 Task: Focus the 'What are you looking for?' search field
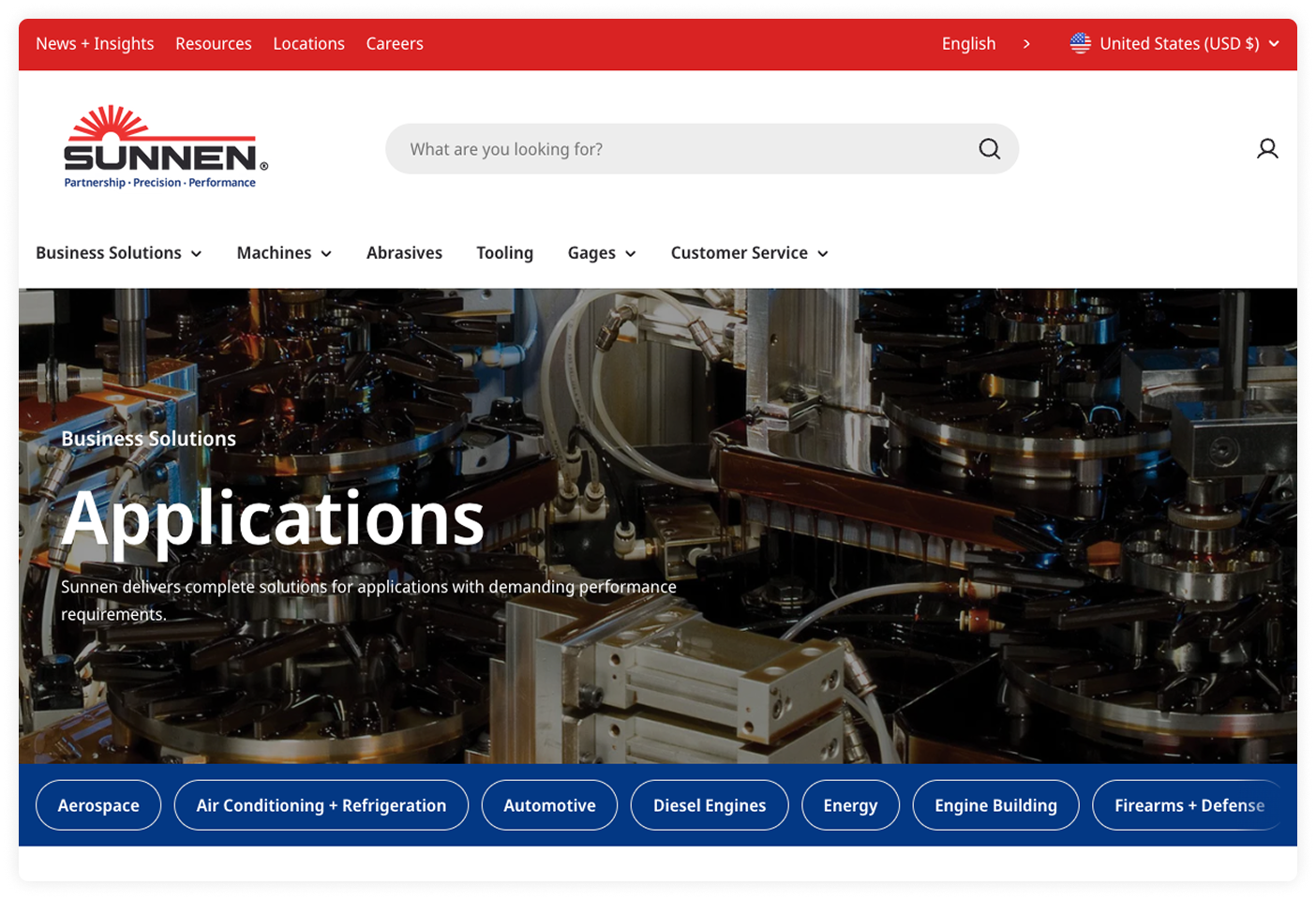coord(702,149)
